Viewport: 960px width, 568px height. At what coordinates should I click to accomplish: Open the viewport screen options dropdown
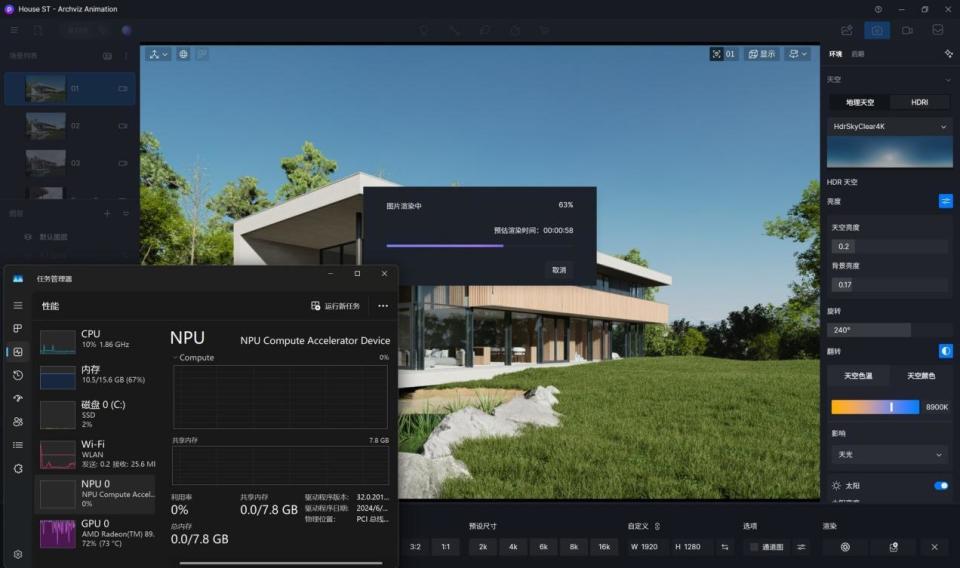pos(798,54)
